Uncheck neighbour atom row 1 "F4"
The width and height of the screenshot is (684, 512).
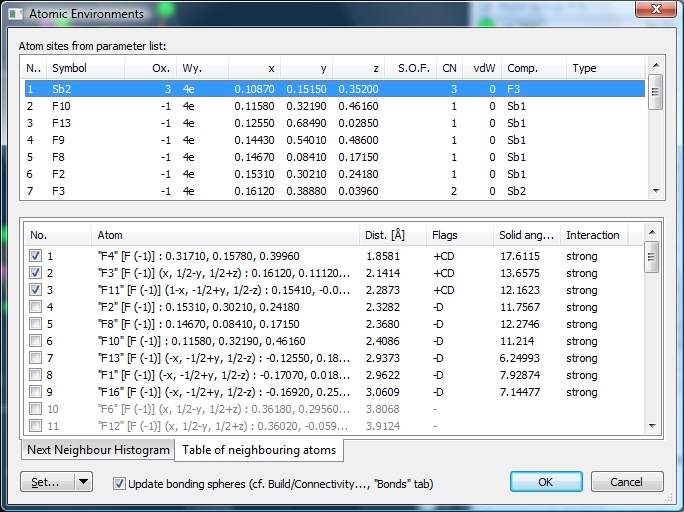36,256
